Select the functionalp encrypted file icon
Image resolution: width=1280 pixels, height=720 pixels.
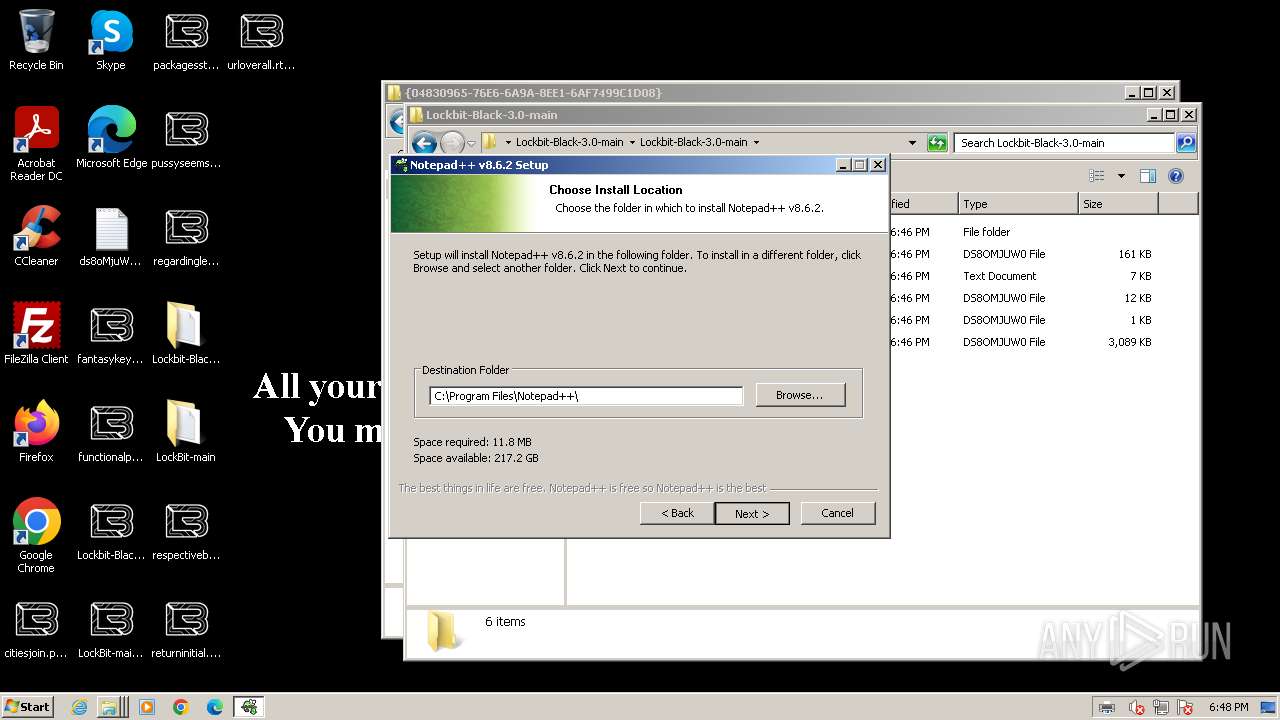coord(111,433)
